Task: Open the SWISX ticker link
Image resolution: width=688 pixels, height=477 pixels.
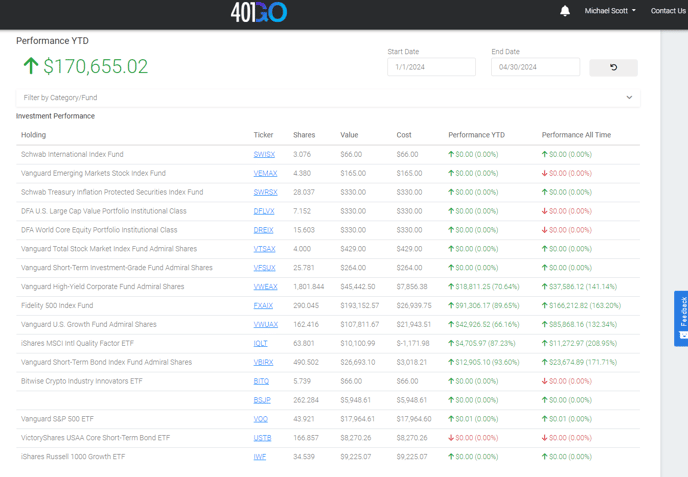Action: (264, 155)
